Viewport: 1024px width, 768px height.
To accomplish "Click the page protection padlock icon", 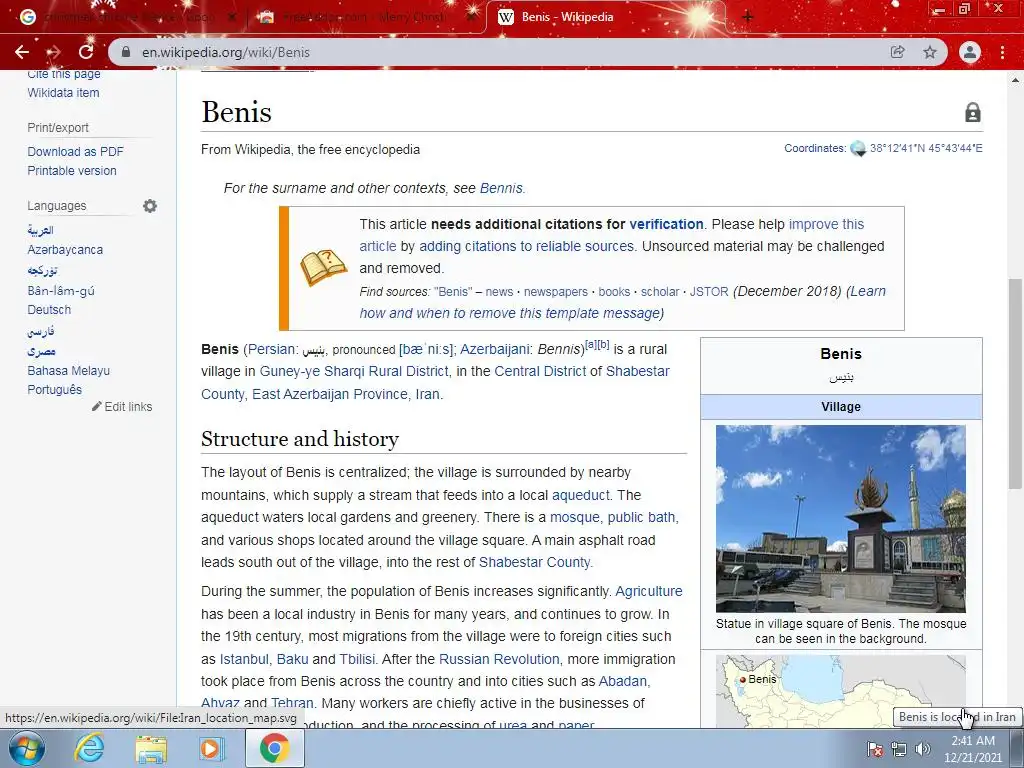I will [972, 112].
